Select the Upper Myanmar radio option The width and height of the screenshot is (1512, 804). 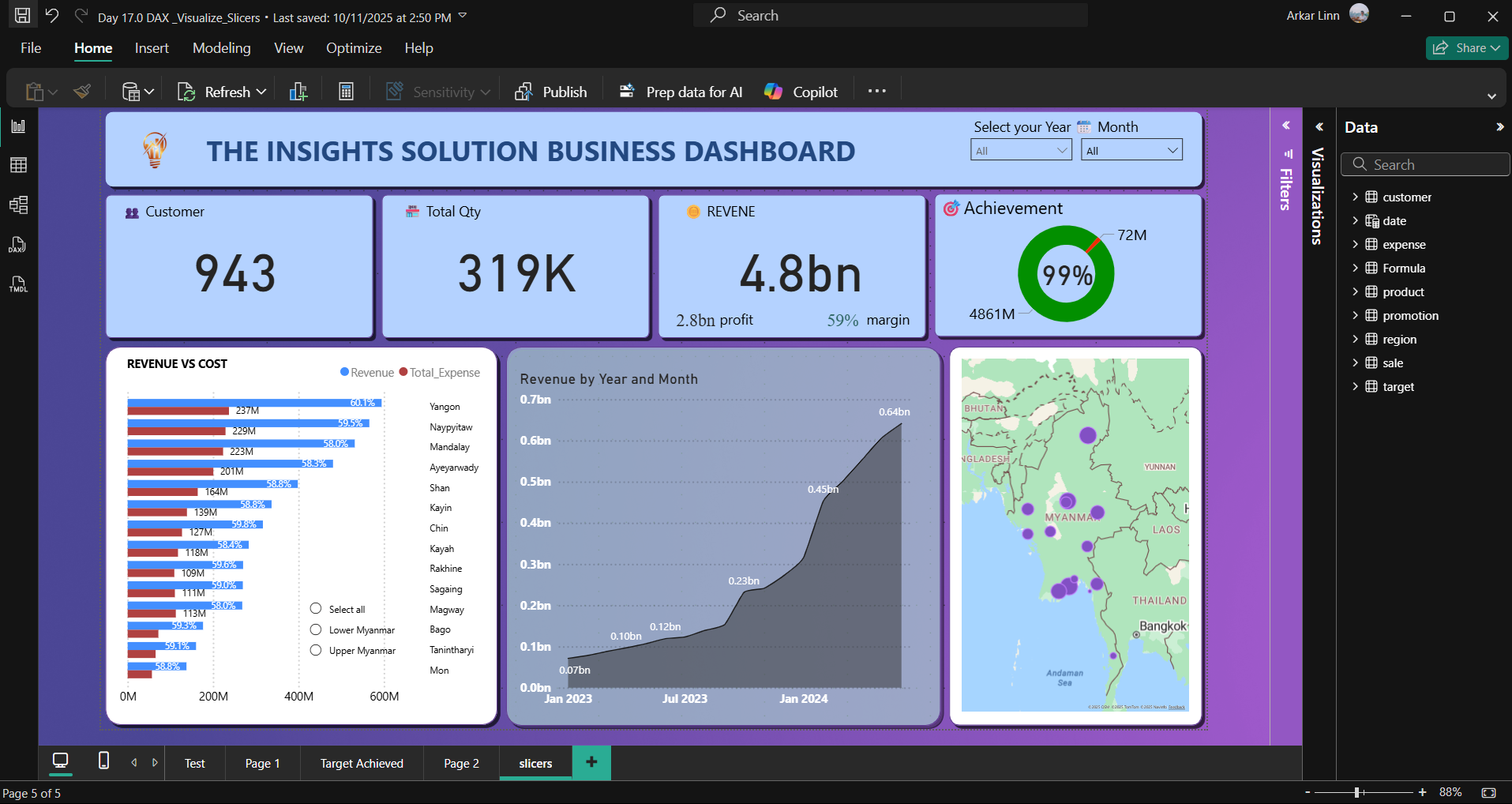tap(316, 650)
